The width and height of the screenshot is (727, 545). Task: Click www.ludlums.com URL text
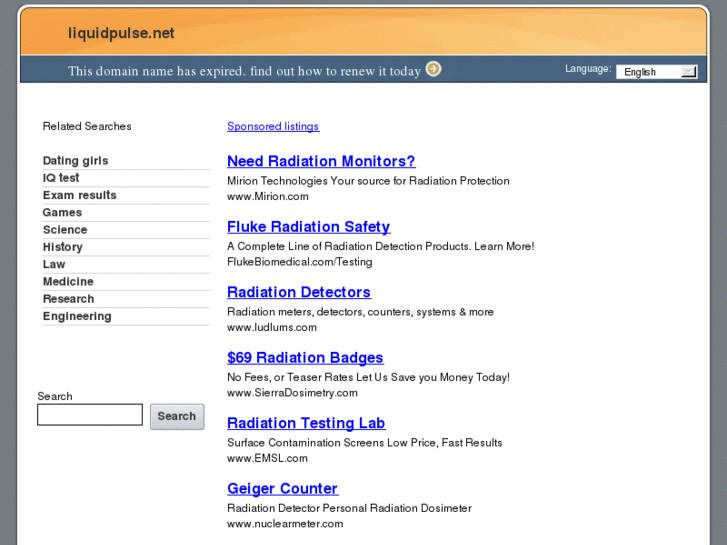(272, 327)
